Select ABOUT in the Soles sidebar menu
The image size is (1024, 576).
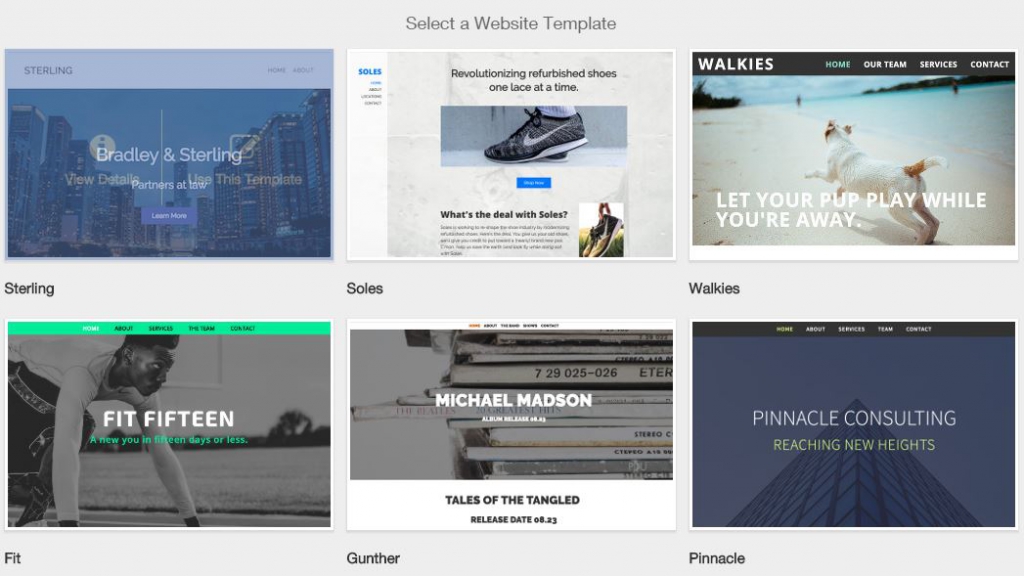pos(375,90)
